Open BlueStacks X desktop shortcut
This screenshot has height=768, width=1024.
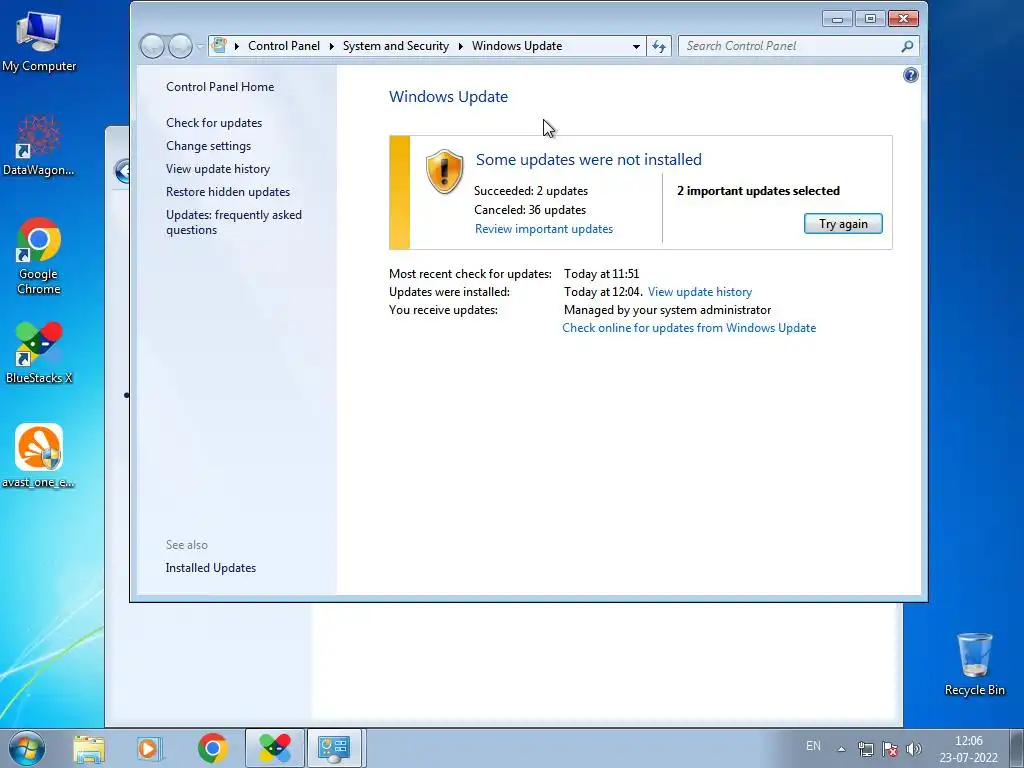pyautogui.click(x=39, y=353)
